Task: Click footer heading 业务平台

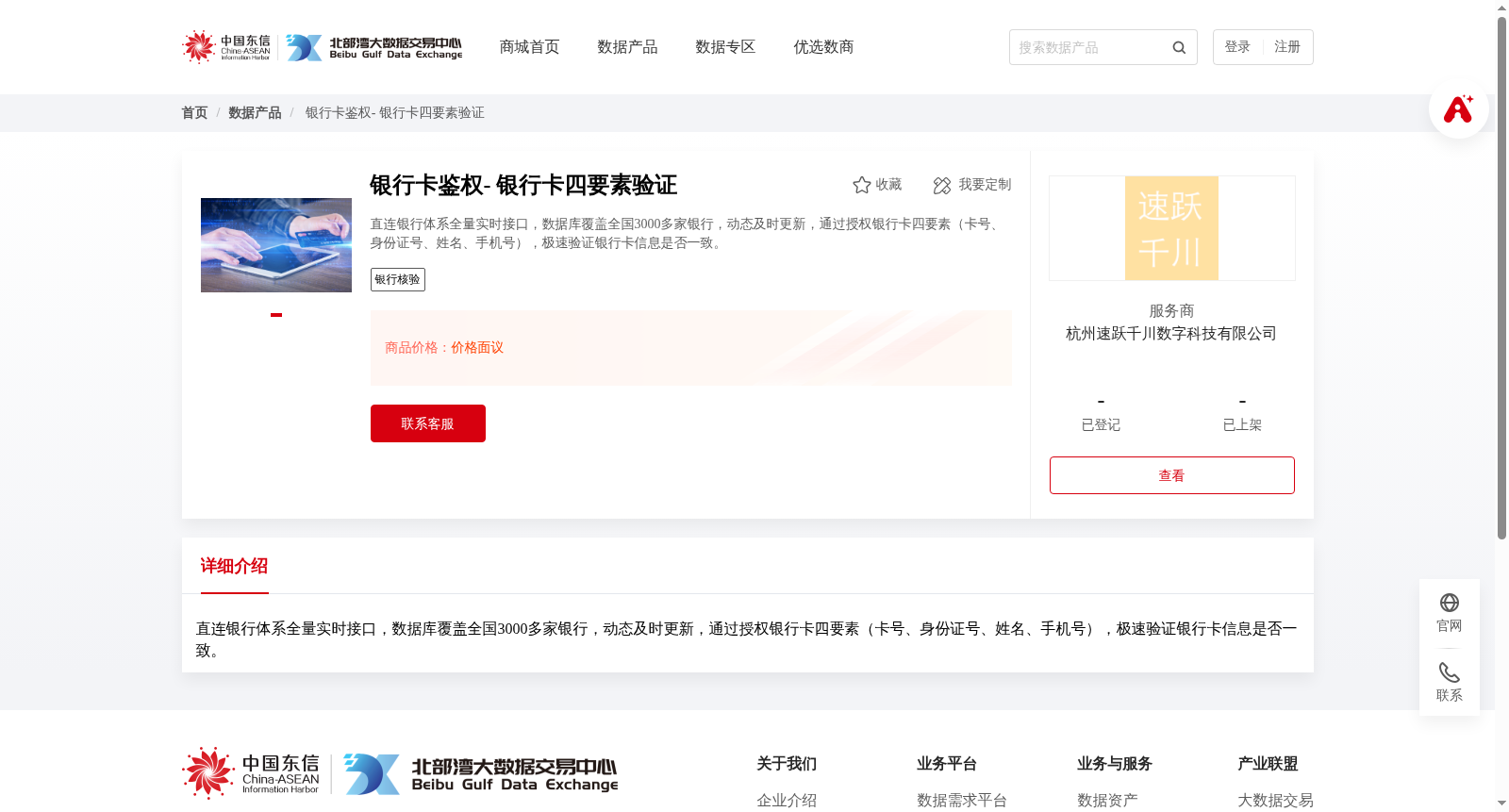Action: tap(947, 764)
